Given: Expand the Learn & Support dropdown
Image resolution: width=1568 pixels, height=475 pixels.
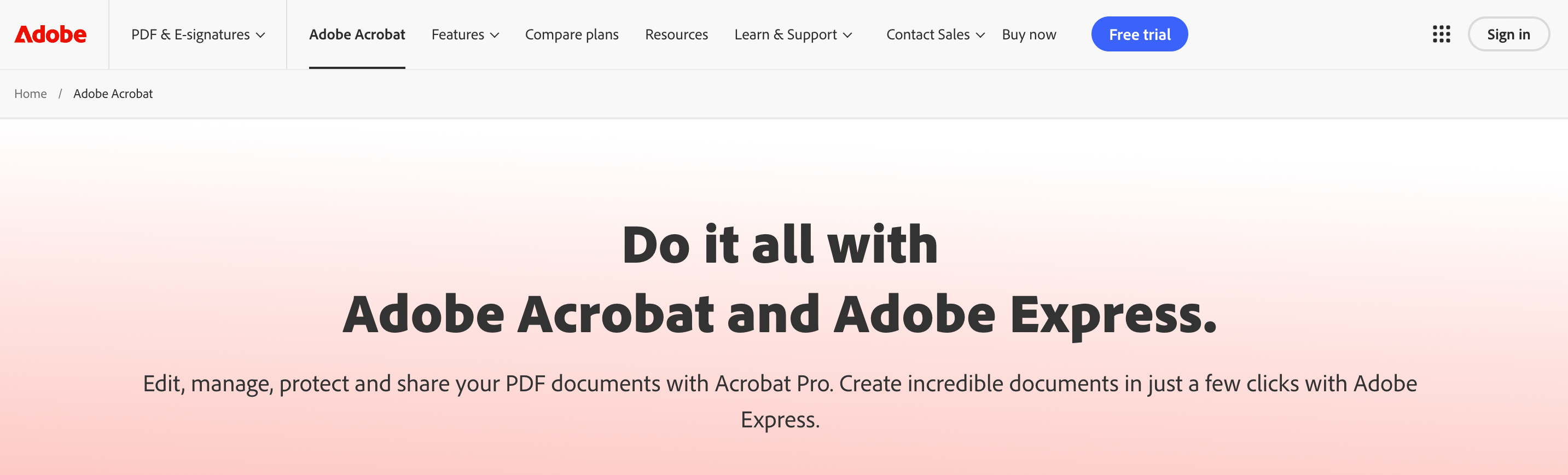Looking at the screenshot, I should [785, 34].
